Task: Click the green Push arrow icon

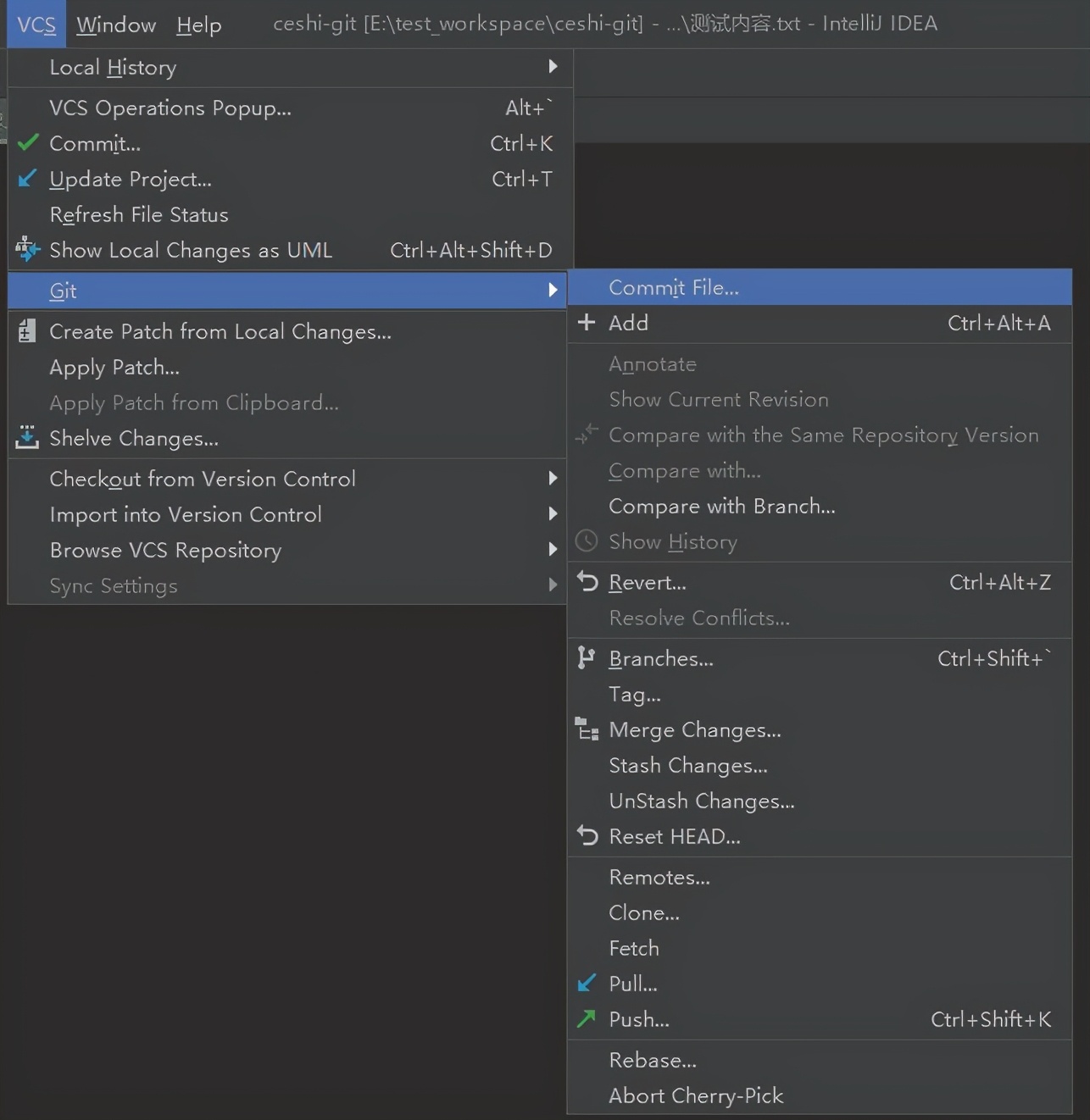Action: 586,1018
